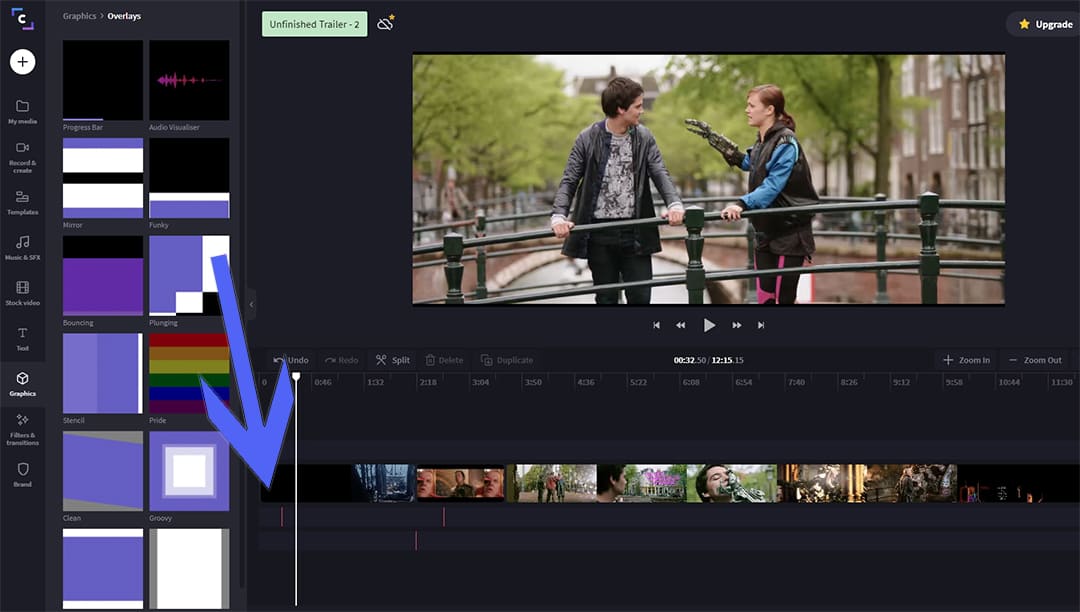Click the round plus add media button
Image resolution: width=1080 pixels, height=612 pixels.
[x=23, y=62]
